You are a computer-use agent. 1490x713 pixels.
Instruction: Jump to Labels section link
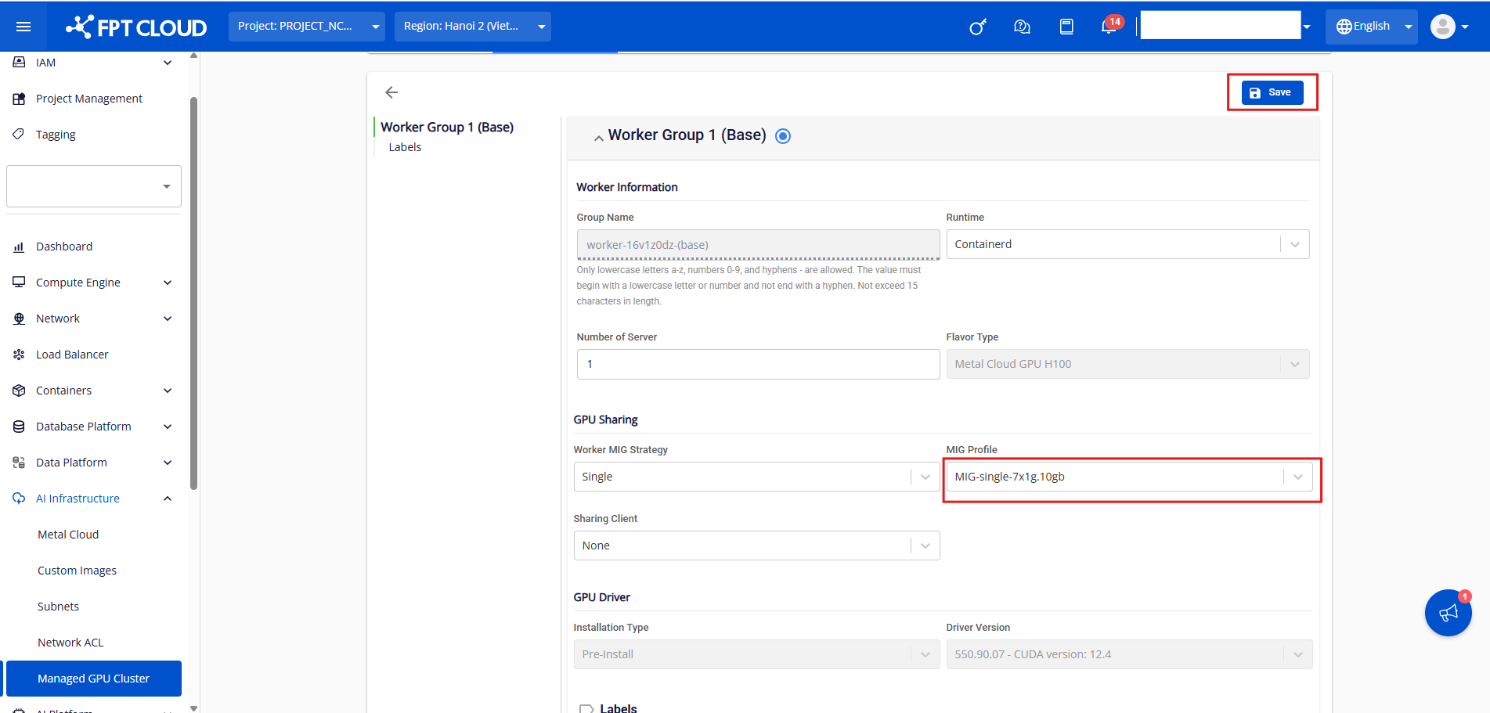(405, 147)
